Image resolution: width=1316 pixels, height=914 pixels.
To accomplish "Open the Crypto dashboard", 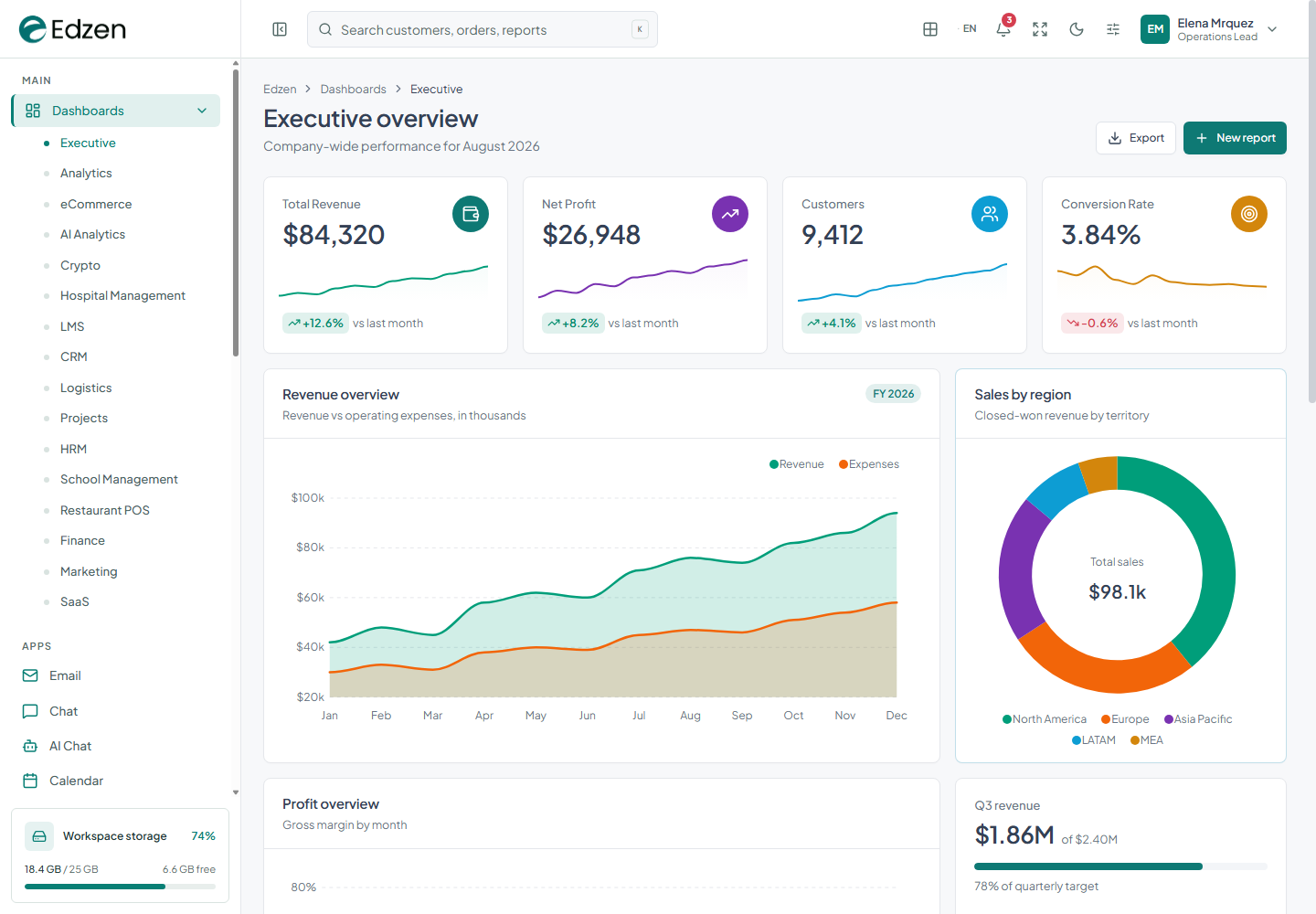I will pyautogui.click(x=80, y=265).
